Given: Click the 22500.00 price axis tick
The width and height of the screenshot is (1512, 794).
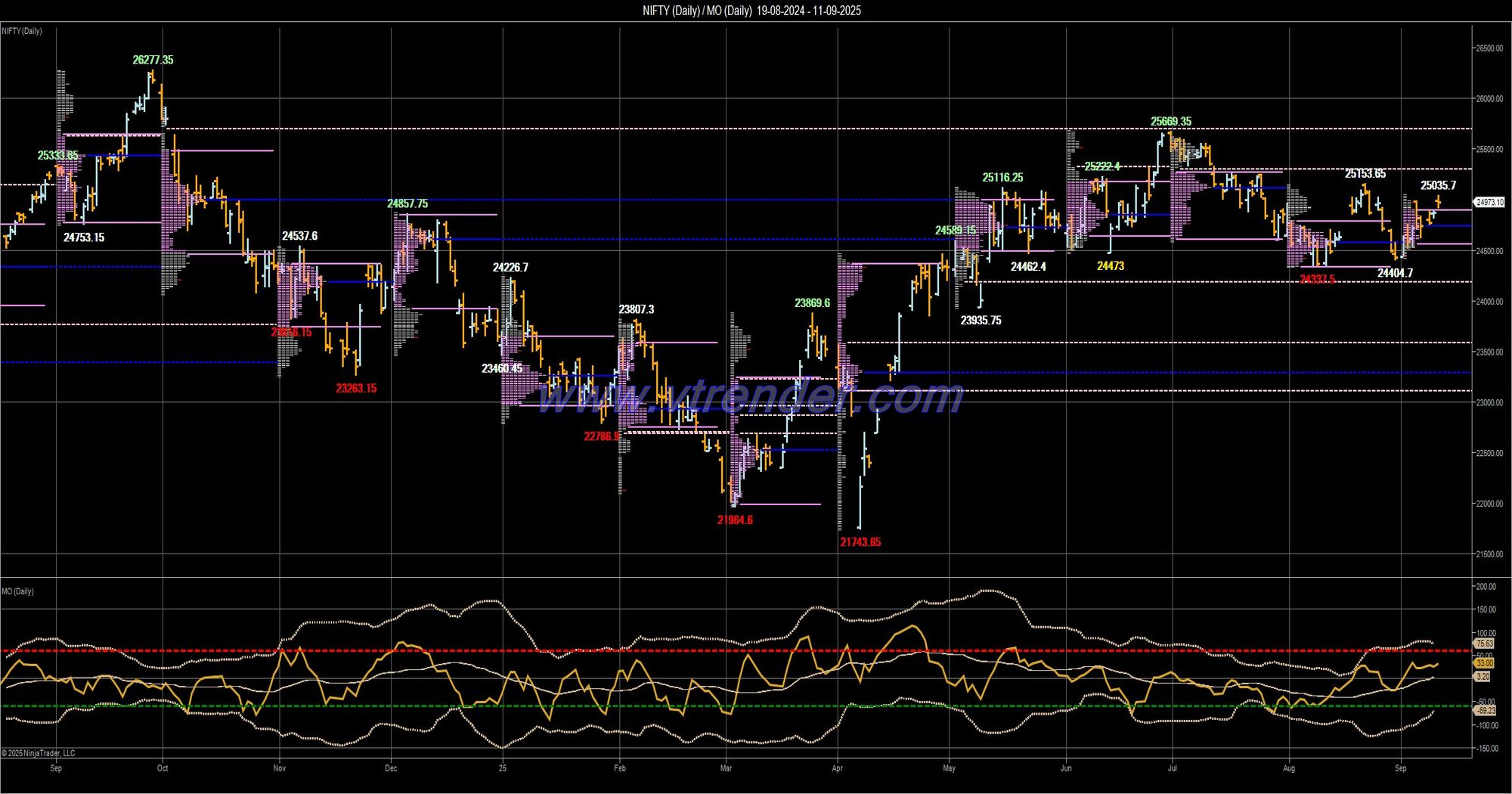Looking at the screenshot, I should [x=1490, y=454].
